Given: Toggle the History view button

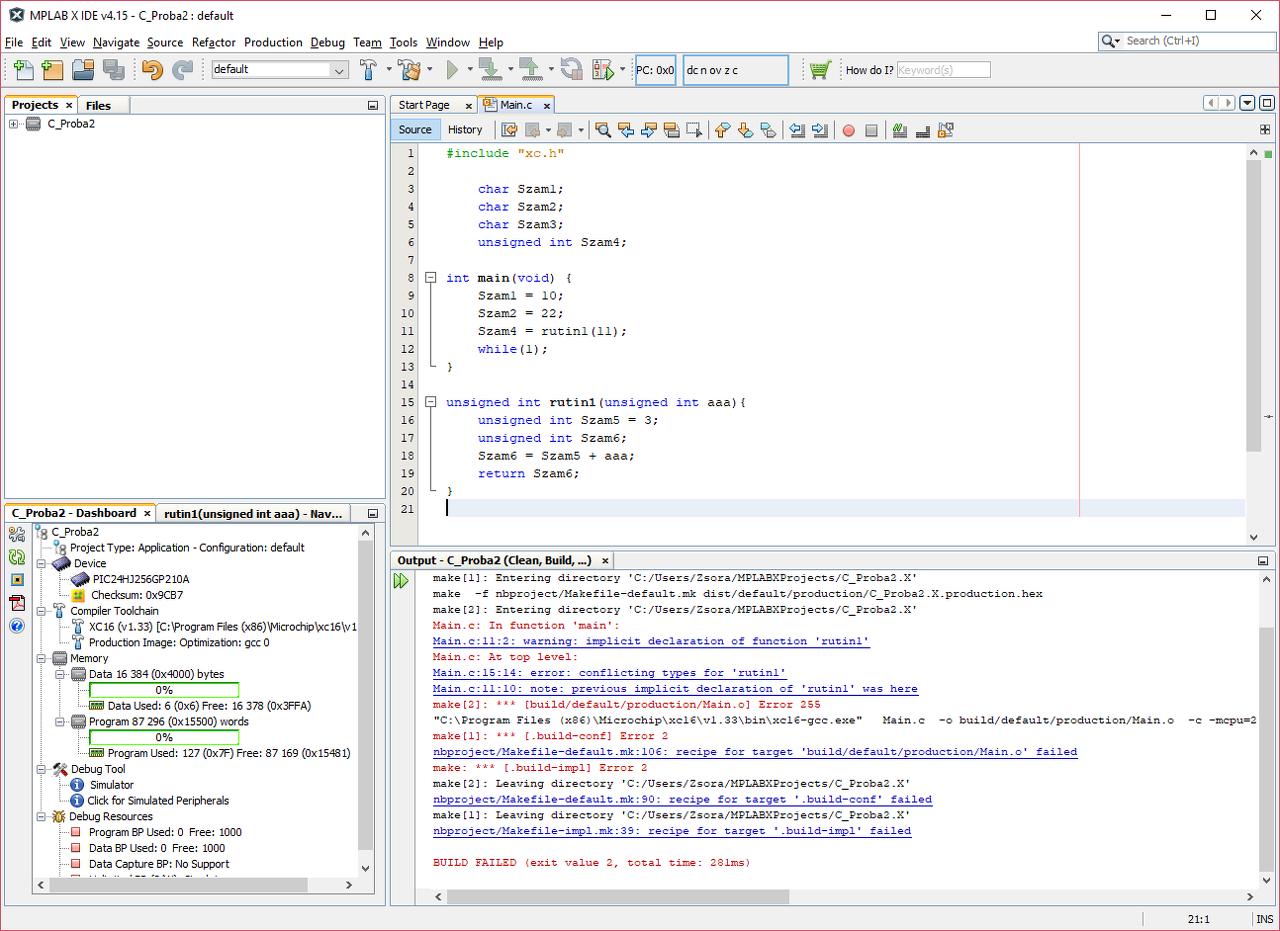Looking at the screenshot, I should pyautogui.click(x=464, y=130).
